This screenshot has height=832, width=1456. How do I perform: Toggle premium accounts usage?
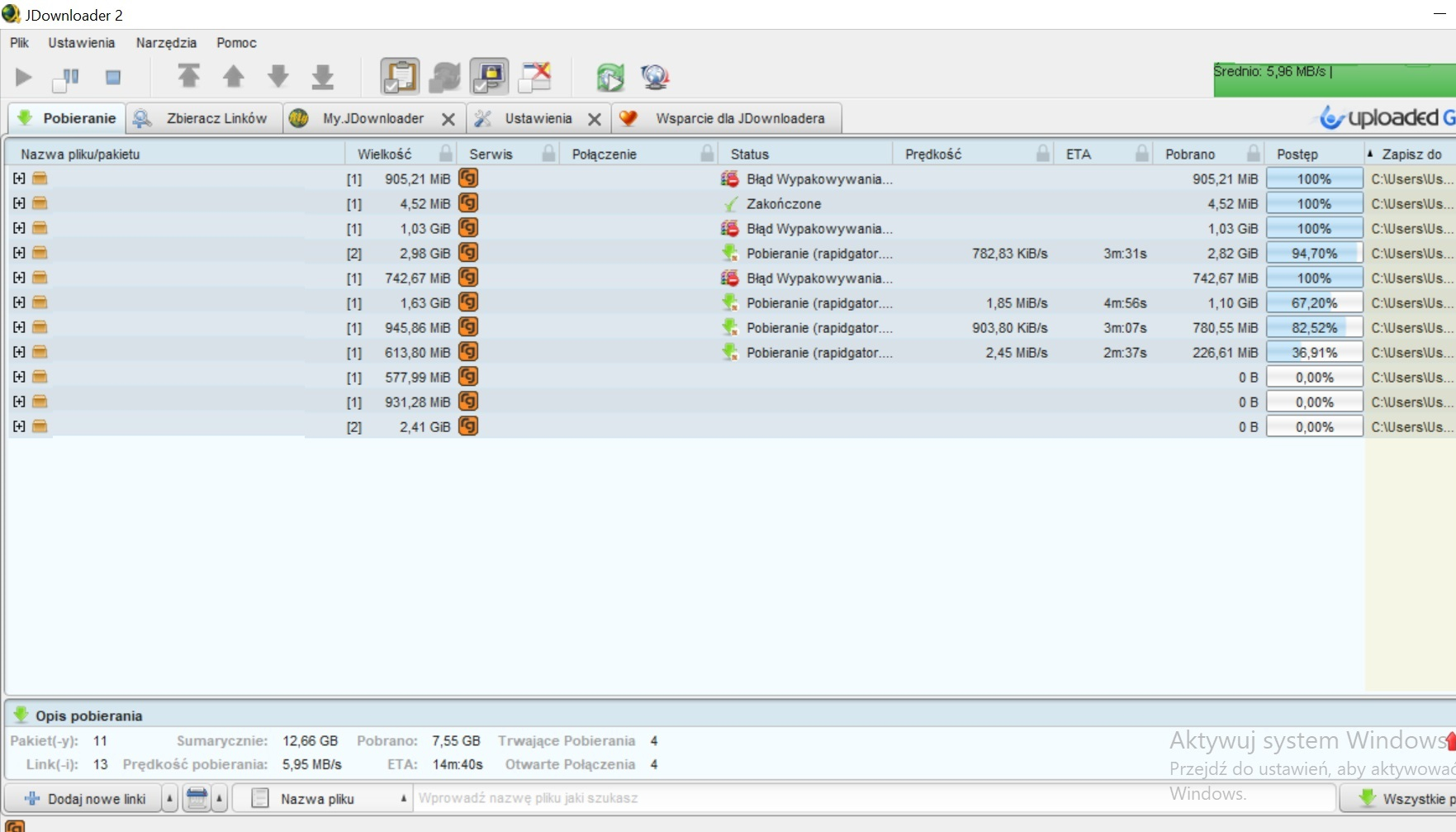[490, 77]
